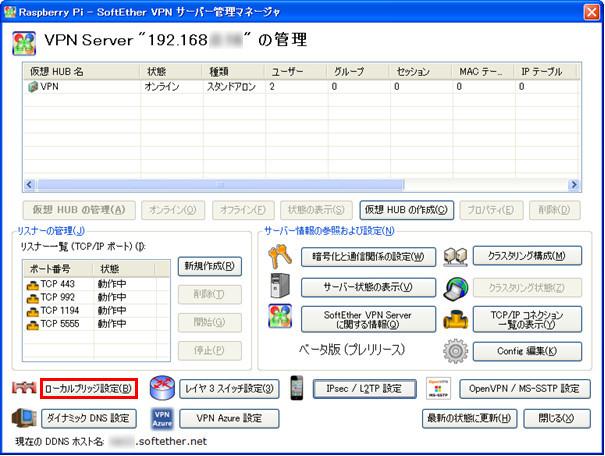Click the horizontal scrollbar thumb of hub list

click(x=220, y=185)
